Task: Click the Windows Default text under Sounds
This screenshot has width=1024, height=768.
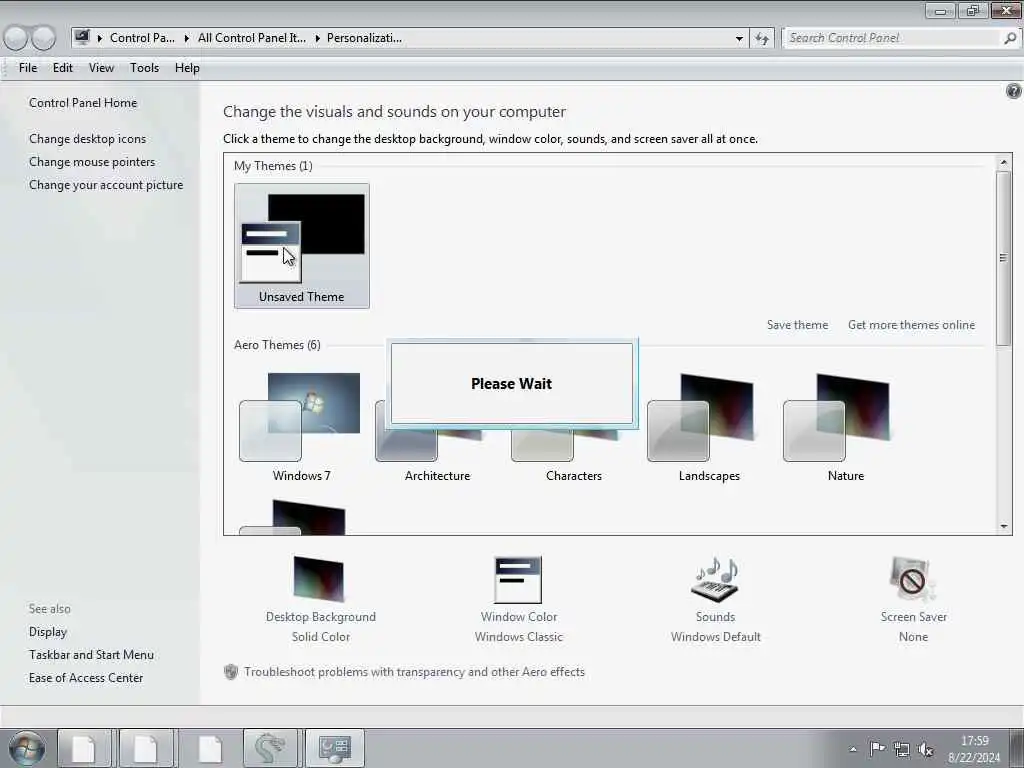Action: click(716, 637)
